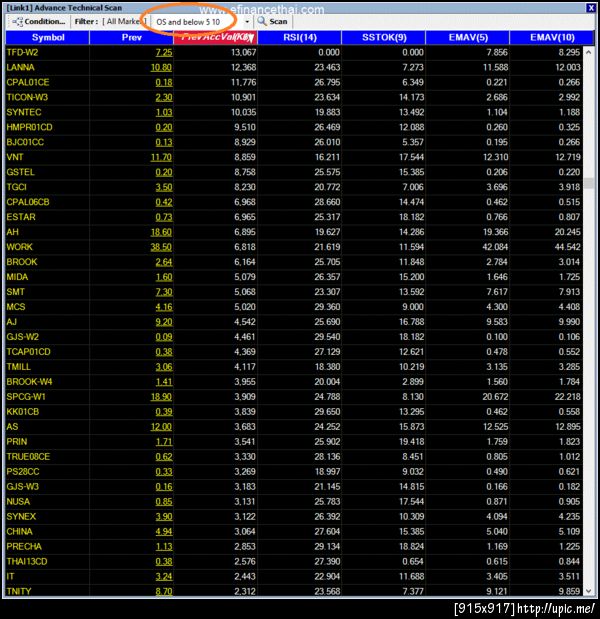
Task: Select symbol GJS-W2
Action: (22, 337)
